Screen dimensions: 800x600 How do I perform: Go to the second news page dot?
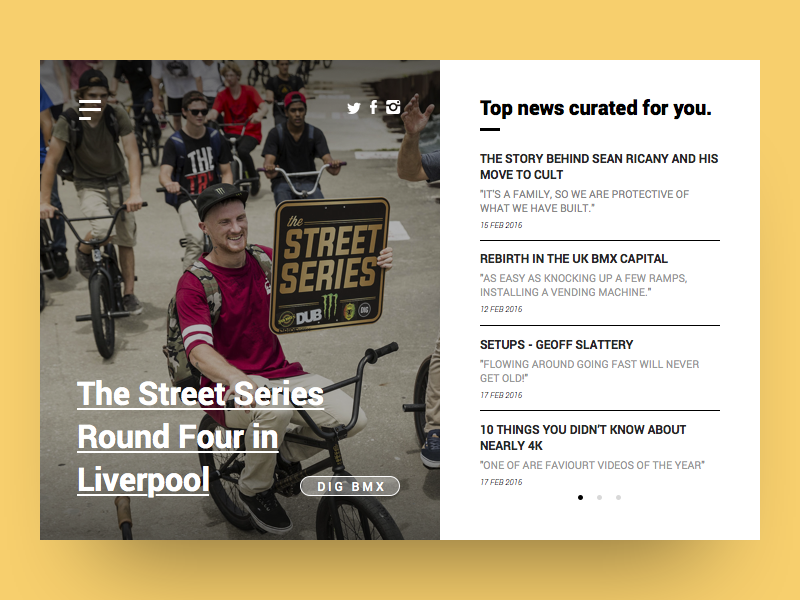click(599, 497)
